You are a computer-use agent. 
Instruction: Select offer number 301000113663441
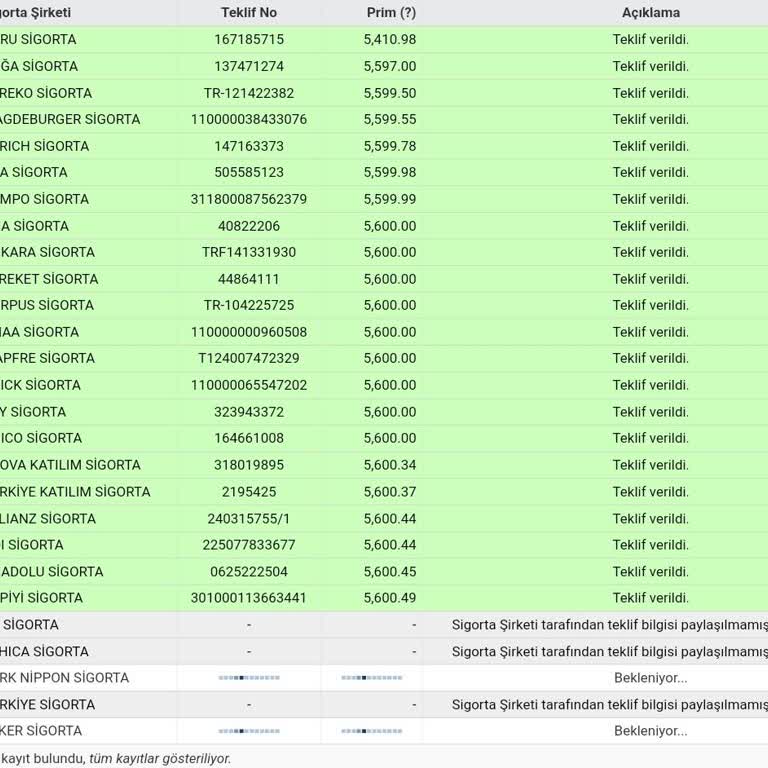click(x=249, y=598)
